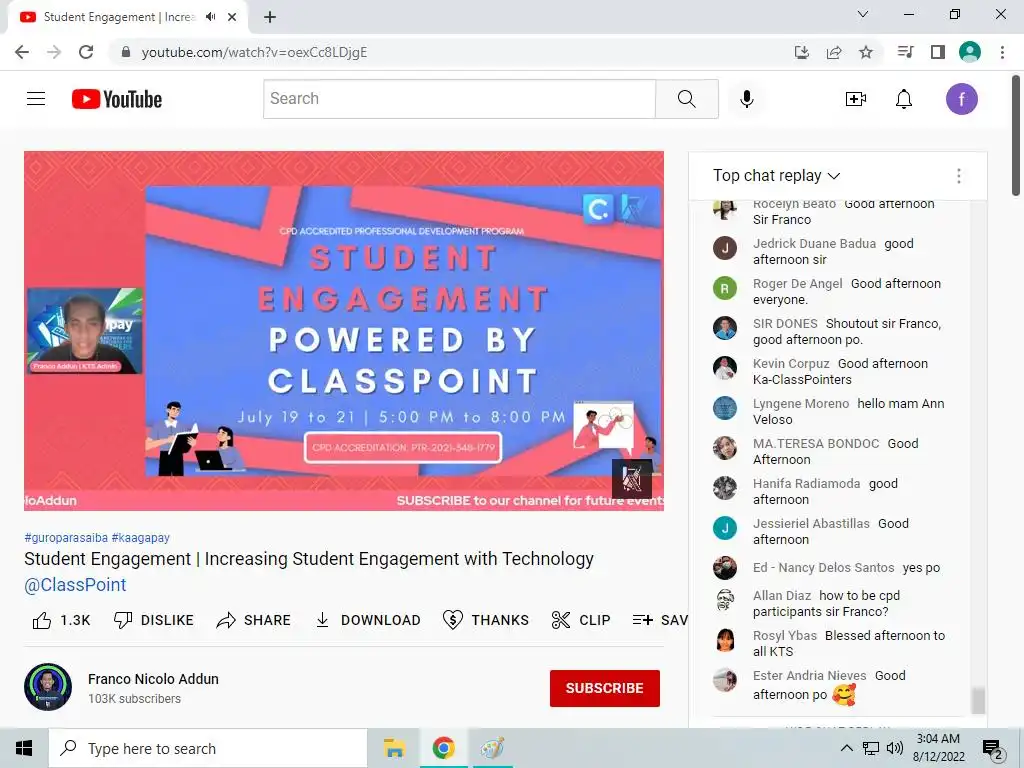1024x768 pixels.
Task: Close the Student Engagement tab
Action: (x=232, y=17)
